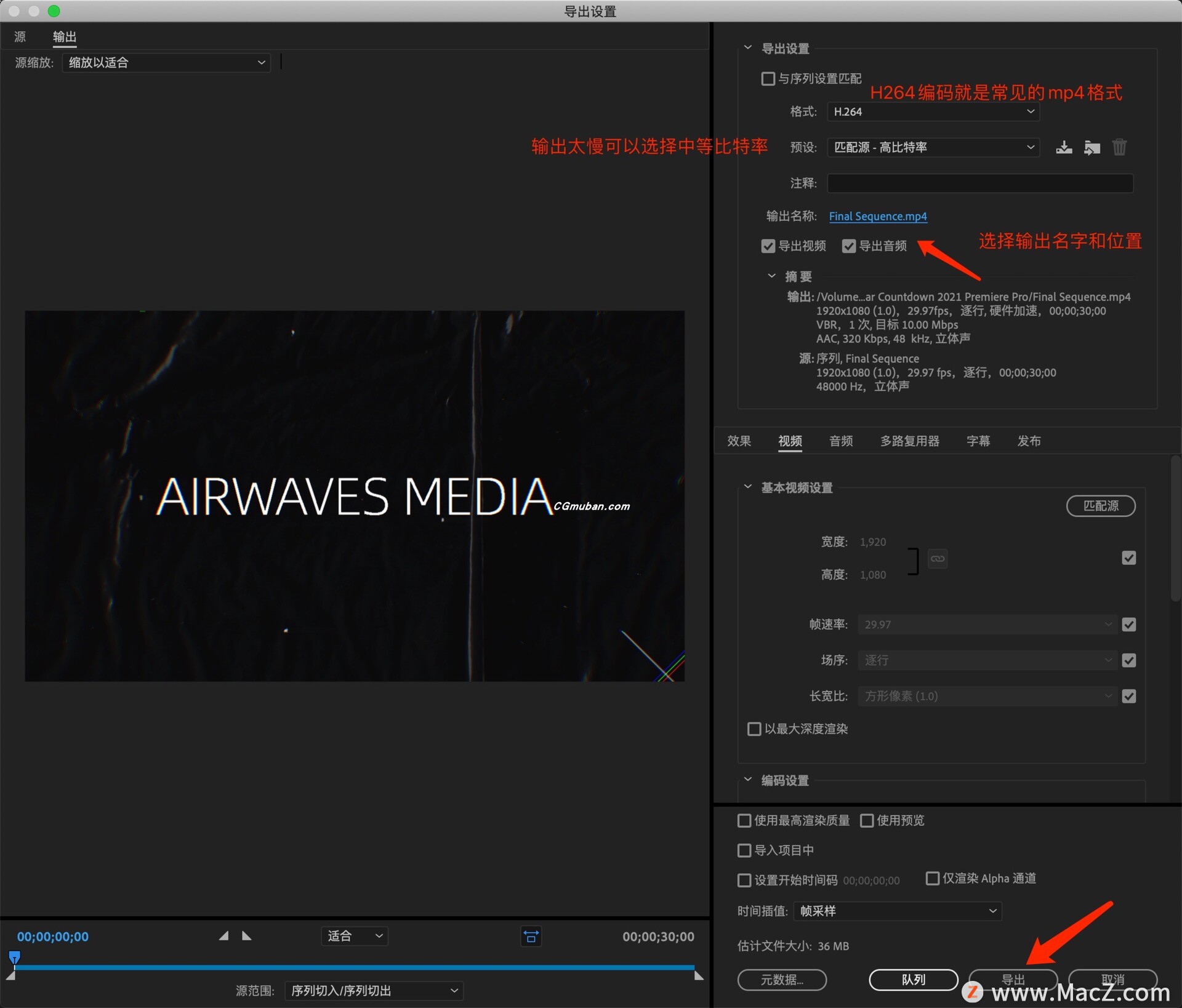Click the save preset icon
Image resolution: width=1182 pixels, height=1008 pixels.
coord(1064,147)
